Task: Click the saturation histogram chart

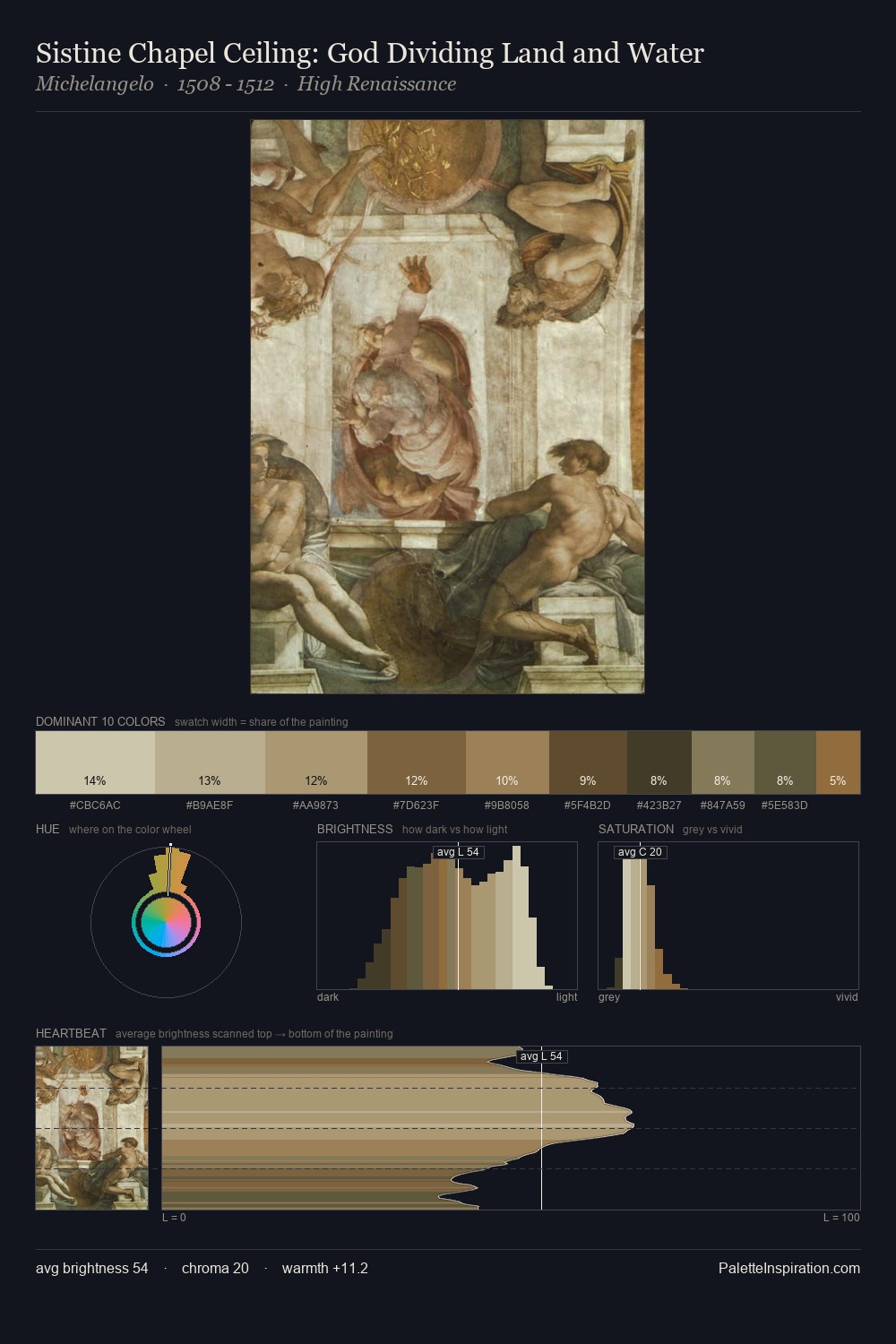Action: [x=728, y=916]
